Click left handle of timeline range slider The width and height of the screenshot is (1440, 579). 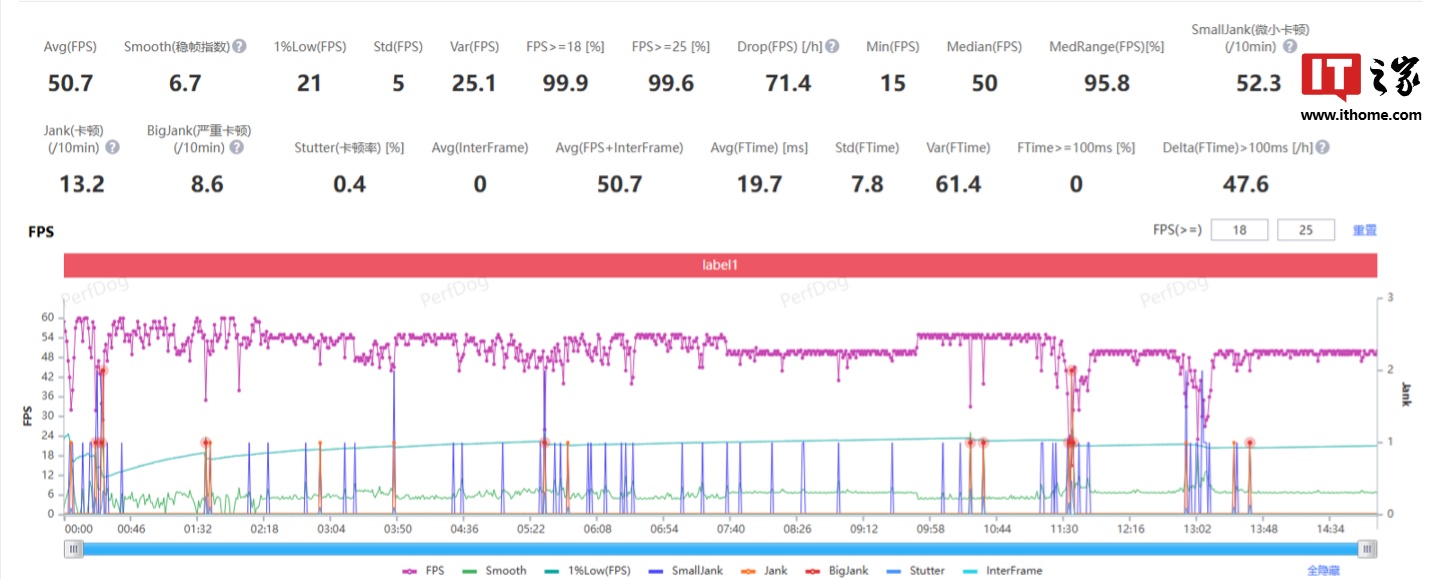74,548
